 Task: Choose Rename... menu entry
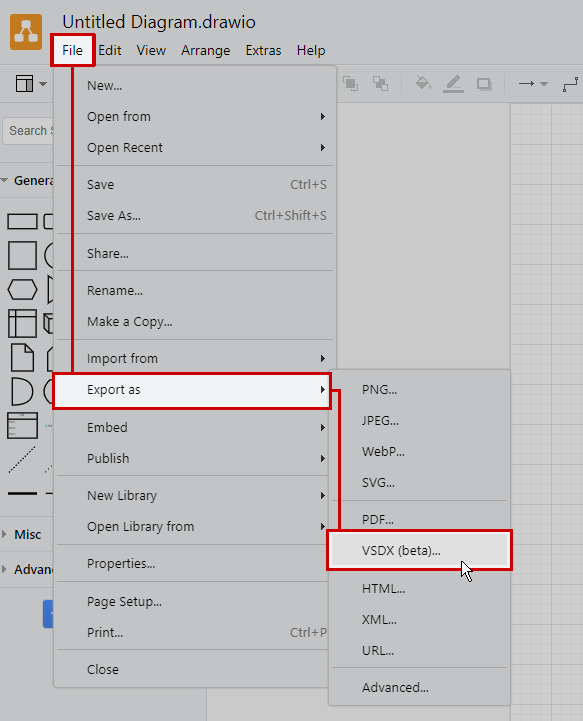[x=195, y=291]
